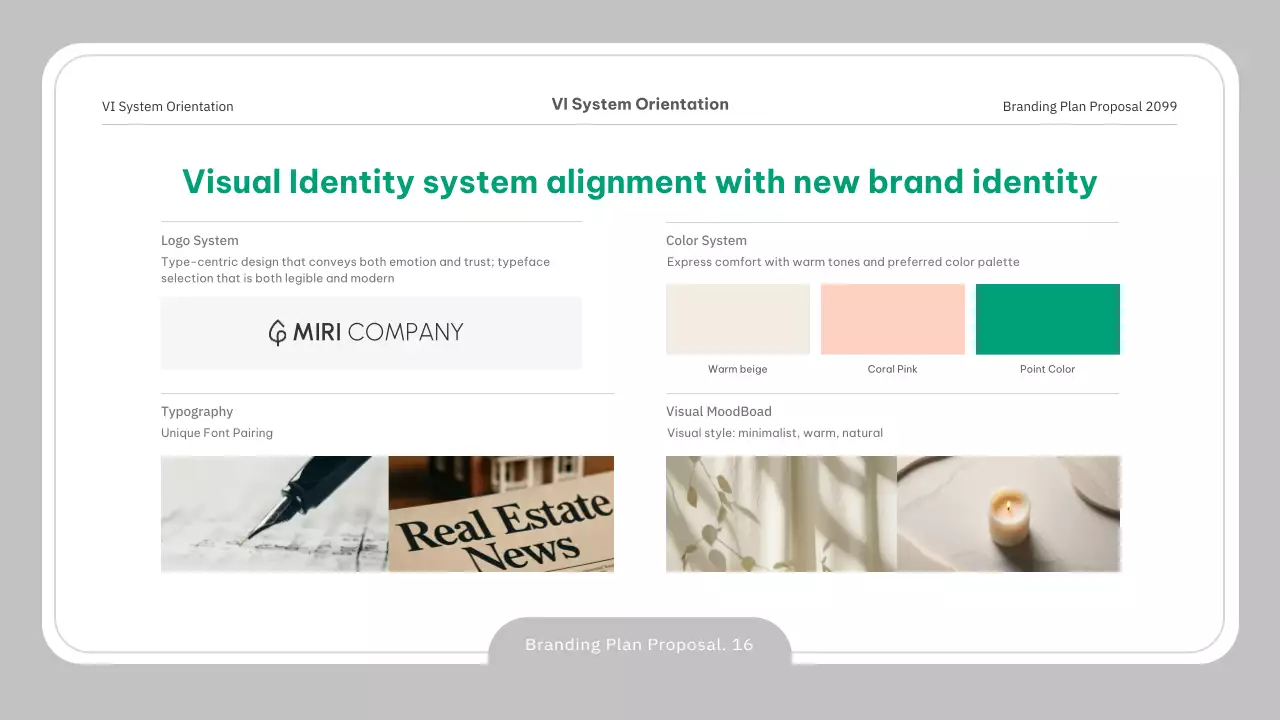Select the bold centered VI System Orientation title
1280x720 pixels.
click(640, 104)
